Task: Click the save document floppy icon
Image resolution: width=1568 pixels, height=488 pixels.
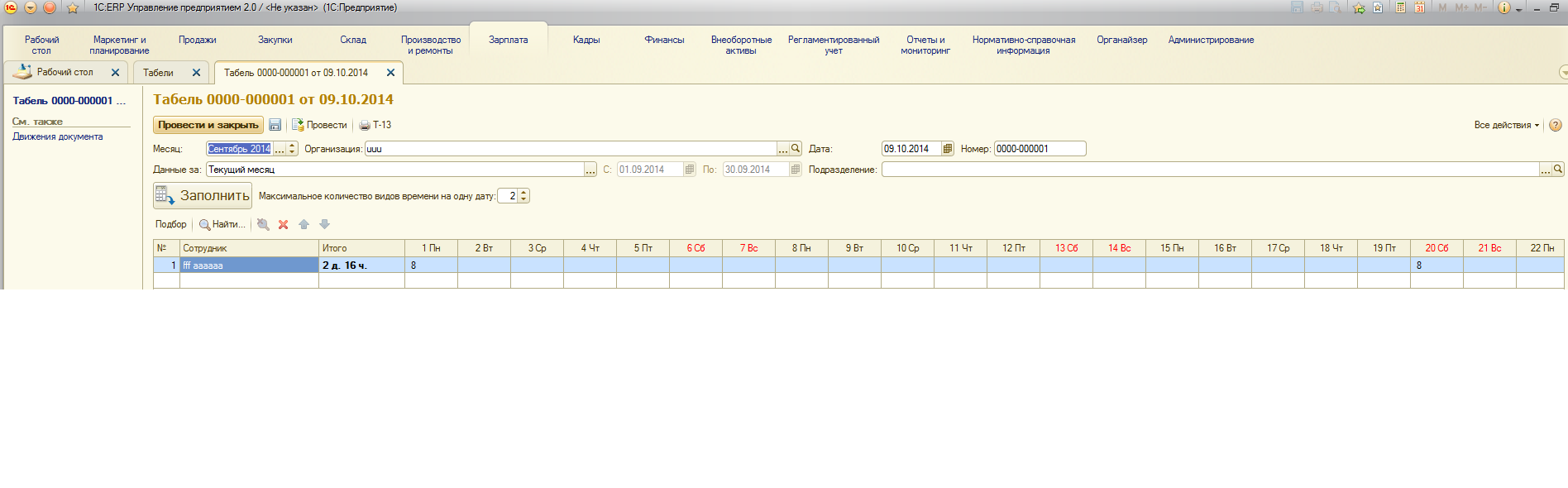Action: coord(275,125)
